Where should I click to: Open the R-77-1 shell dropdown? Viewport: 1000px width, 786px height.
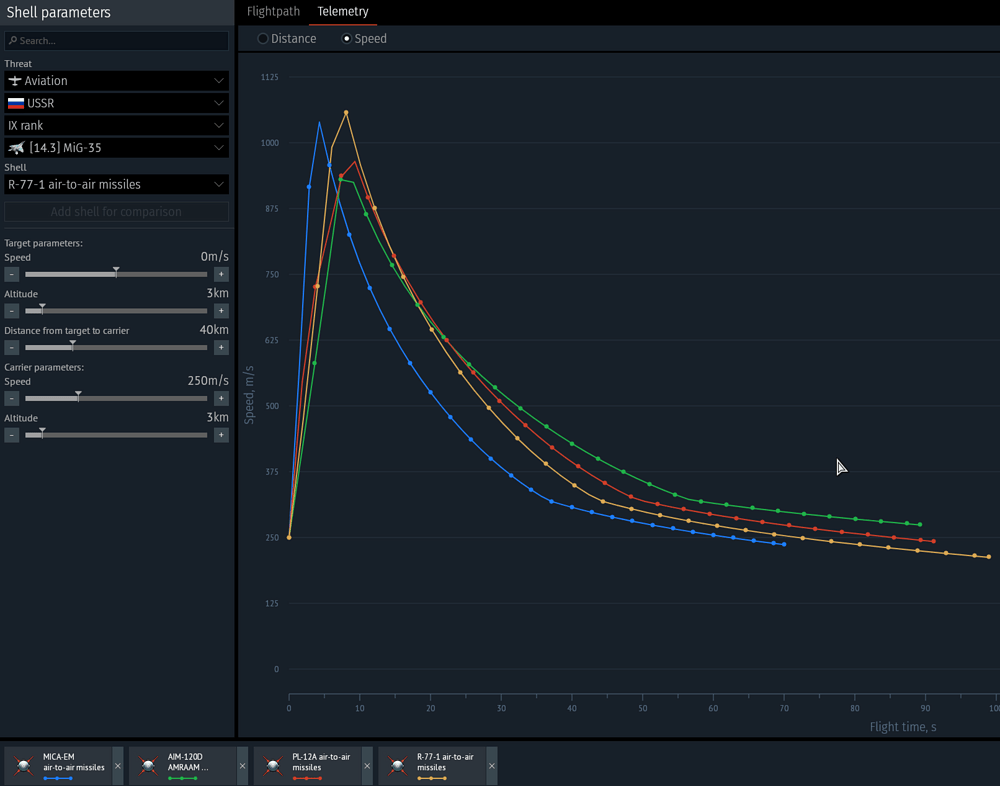[x=117, y=184]
